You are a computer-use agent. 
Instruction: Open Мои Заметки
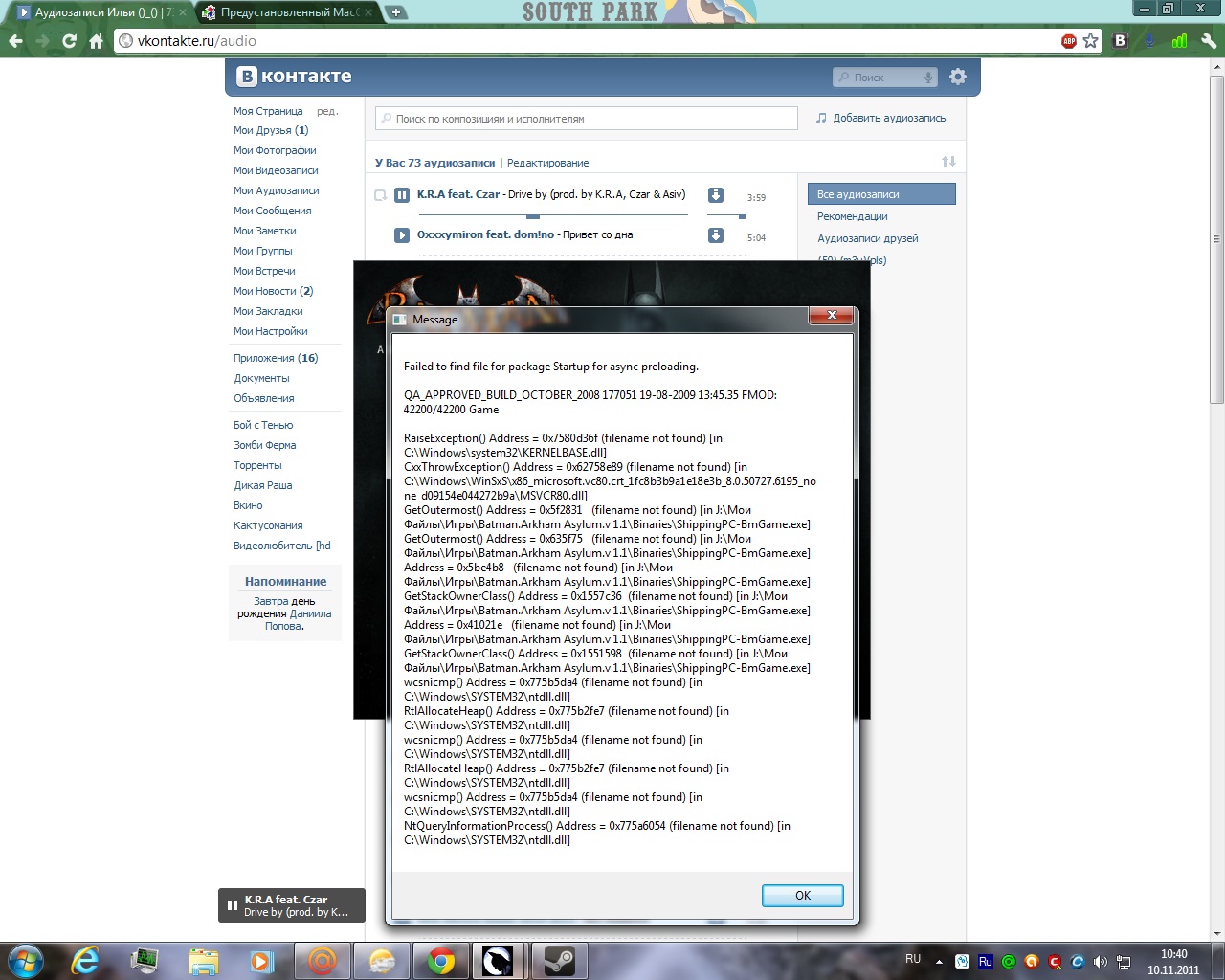(x=265, y=231)
